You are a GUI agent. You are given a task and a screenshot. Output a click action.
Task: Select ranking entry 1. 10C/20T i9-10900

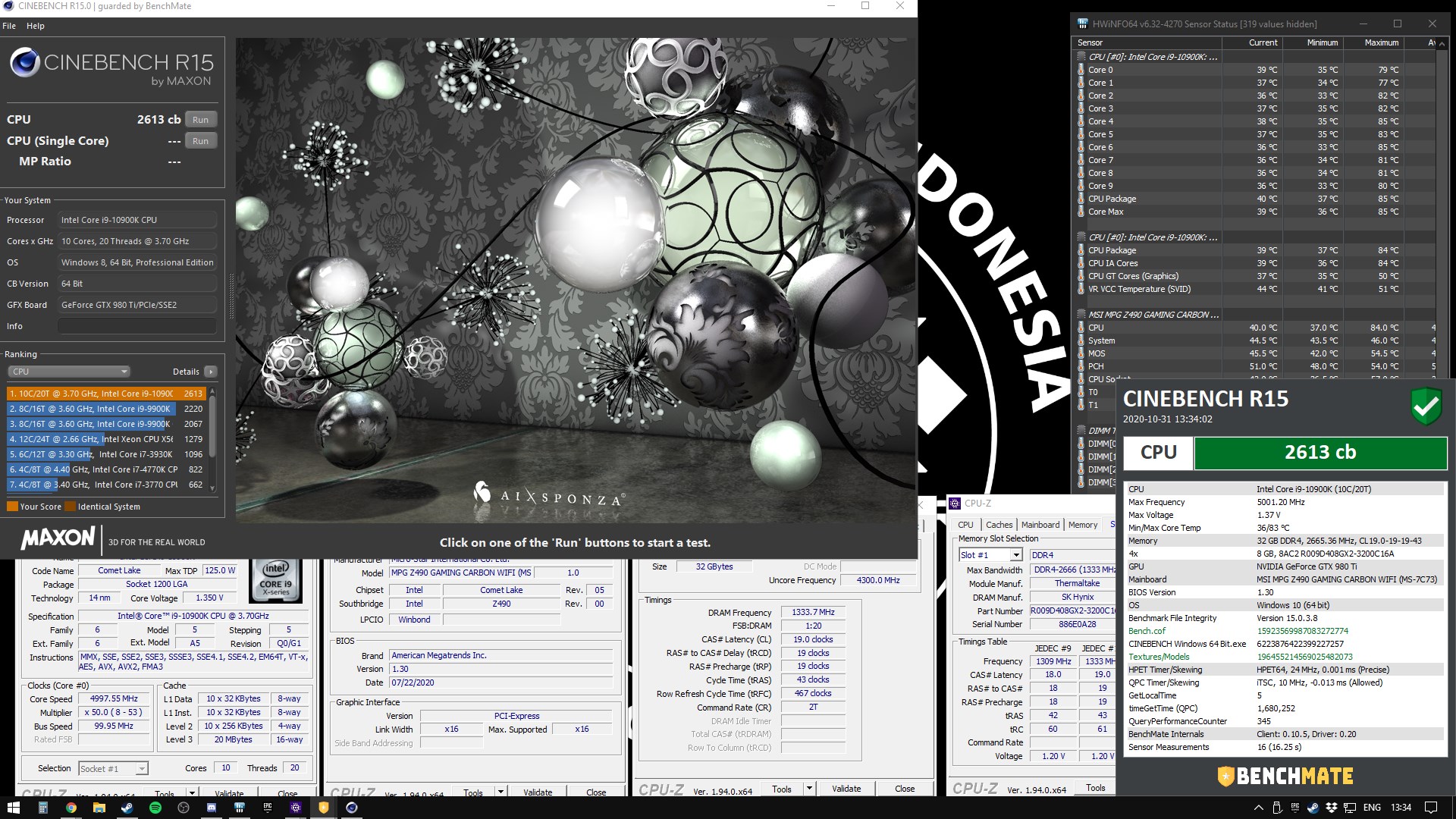[x=106, y=394]
